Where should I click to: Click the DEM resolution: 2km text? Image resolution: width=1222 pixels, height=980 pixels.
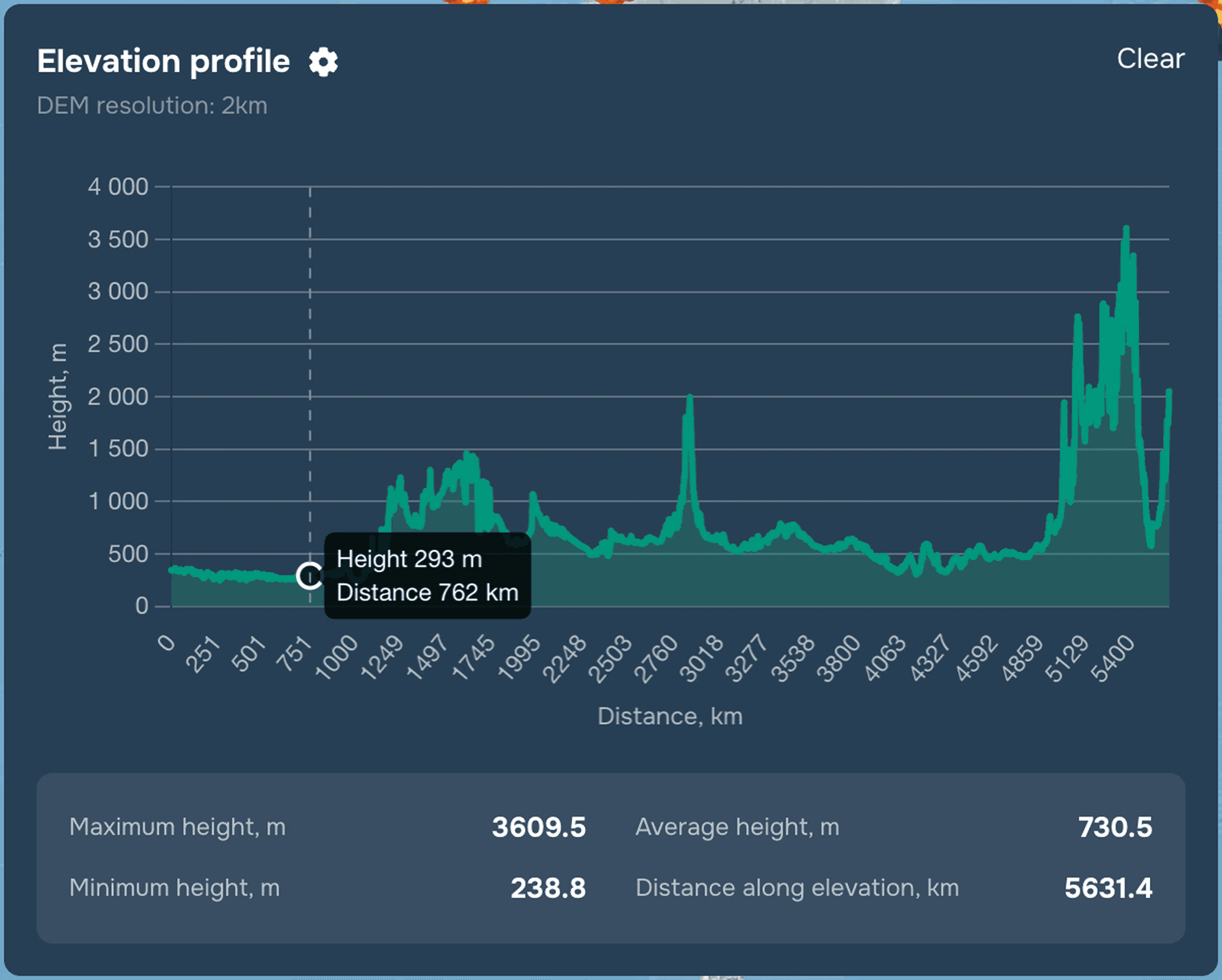click(x=152, y=106)
